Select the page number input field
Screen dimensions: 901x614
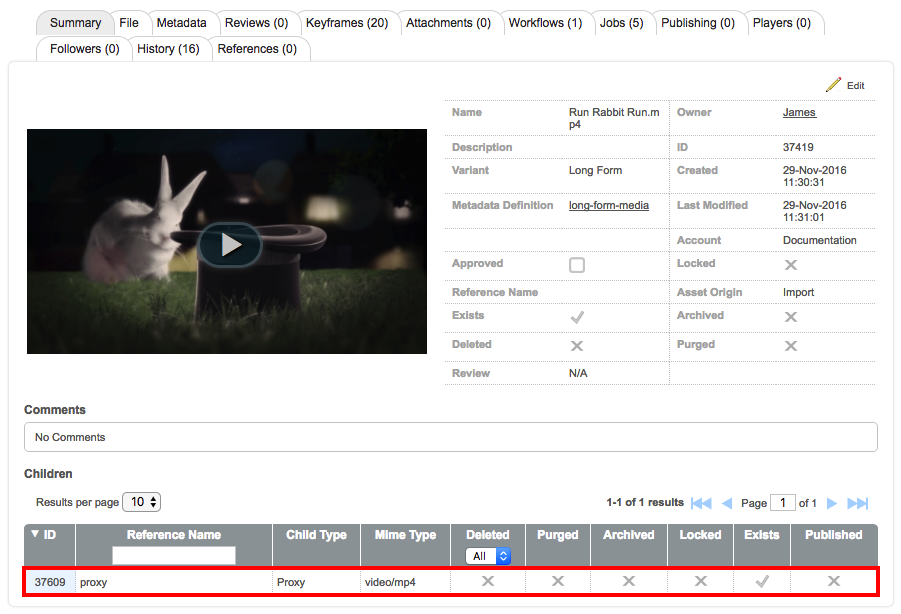click(x=783, y=502)
